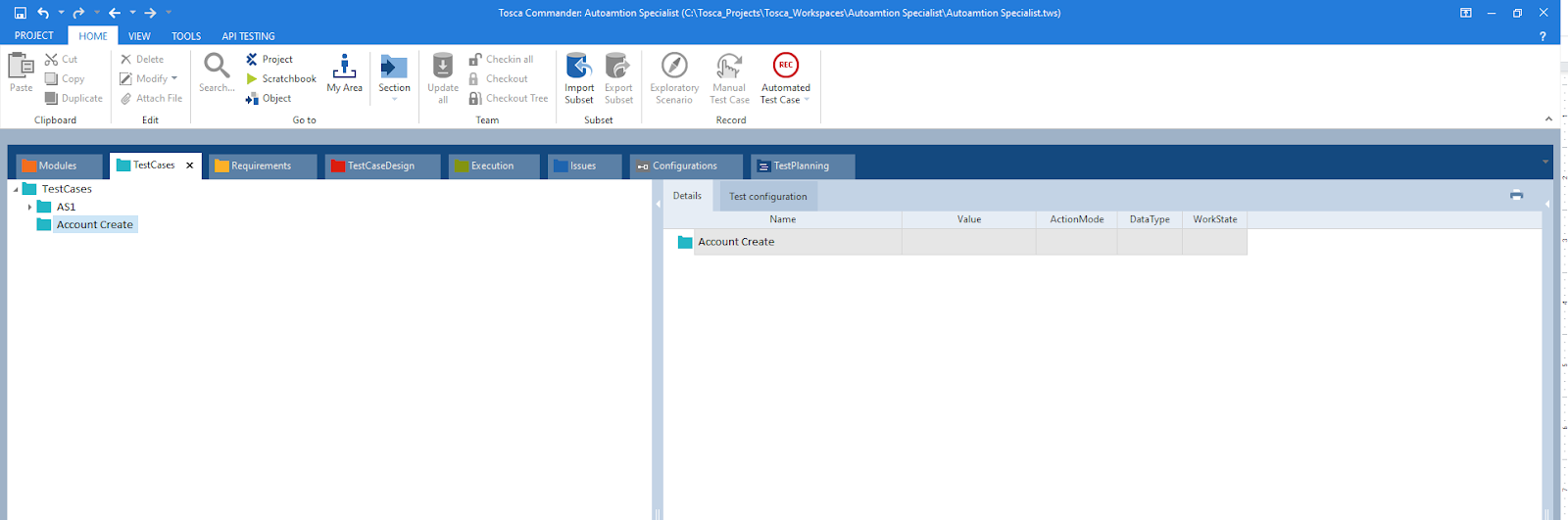This screenshot has width=1568, height=520.
Task: Open the Configurations tab
Action: 685,165
